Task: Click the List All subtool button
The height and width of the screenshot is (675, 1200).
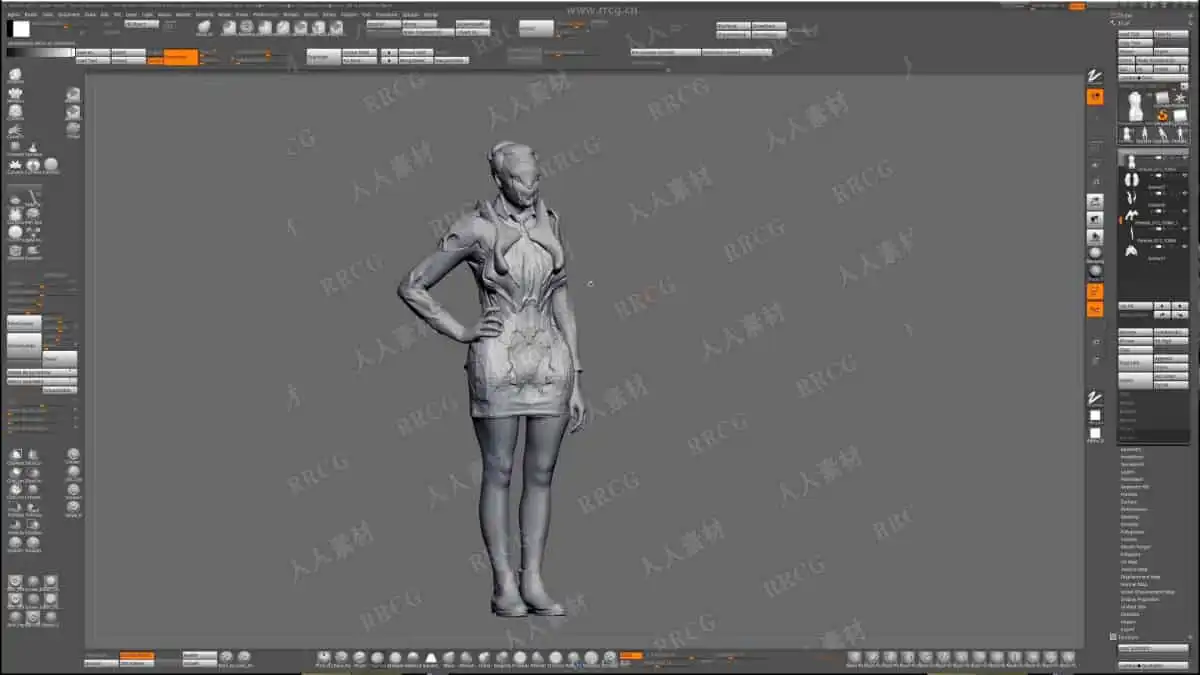Action: (1136, 306)
